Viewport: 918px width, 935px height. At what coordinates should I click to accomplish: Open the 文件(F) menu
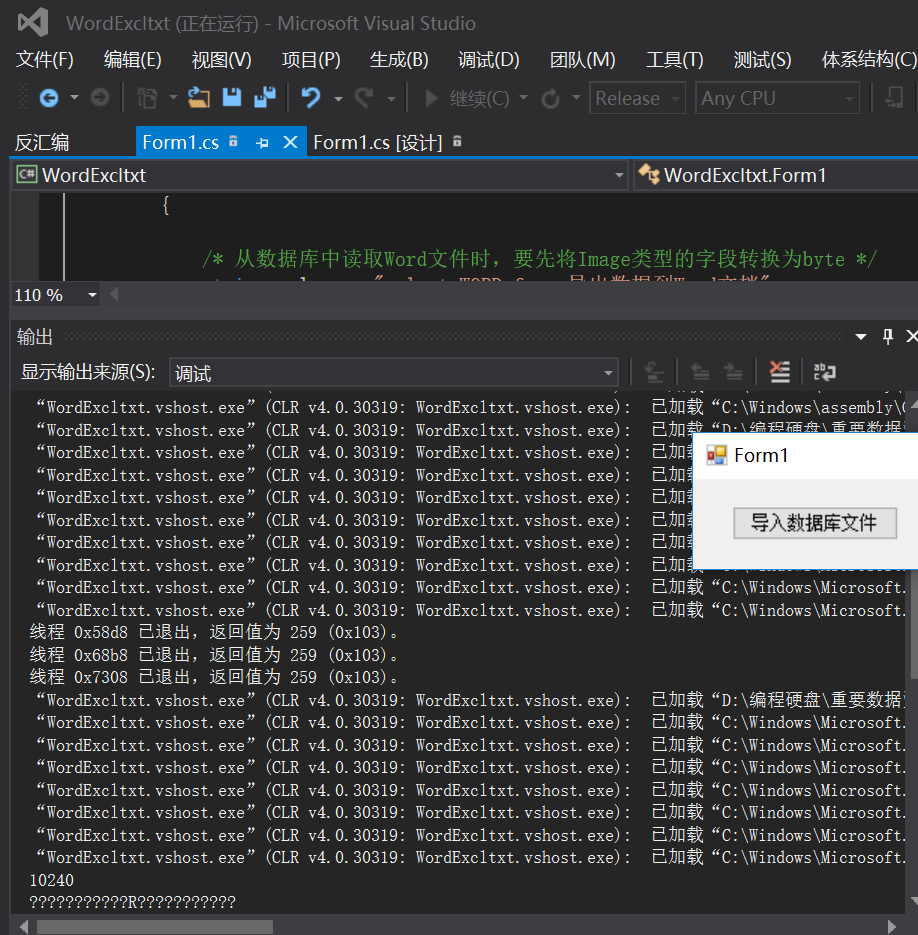(45, 59)
